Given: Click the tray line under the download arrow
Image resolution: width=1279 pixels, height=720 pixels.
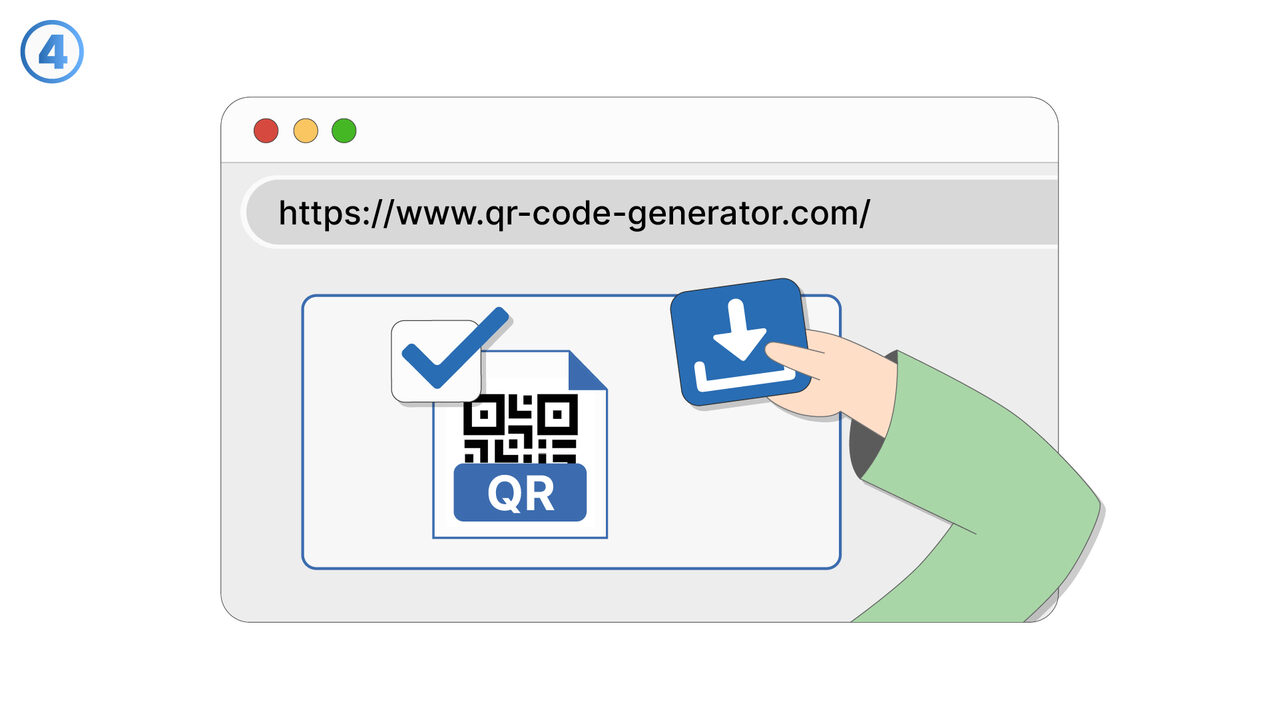Looking at the screenshot, I should point(745,377).
